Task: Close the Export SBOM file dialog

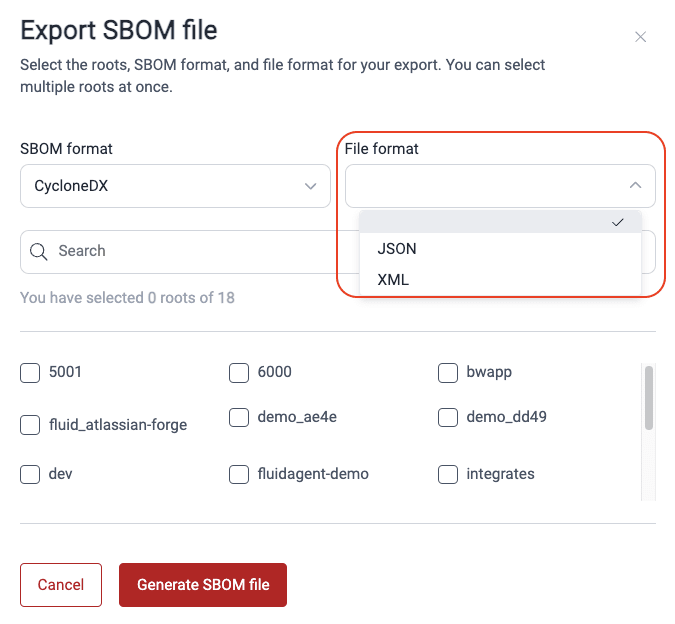Action: pos(640,37)
